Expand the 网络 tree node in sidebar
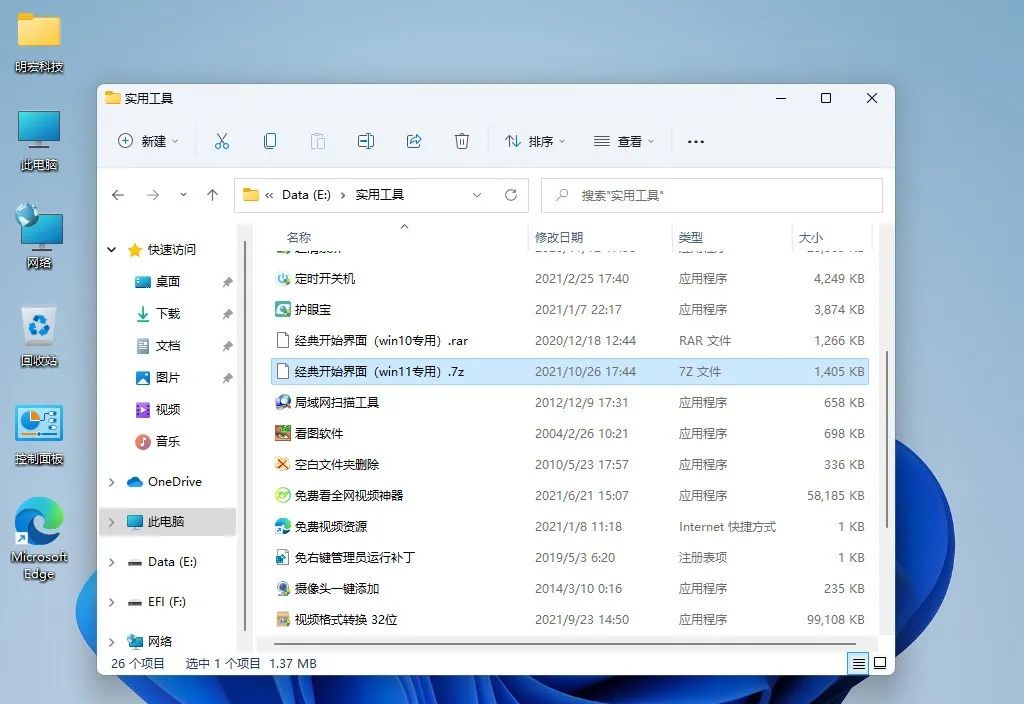1024x704 pixels. 112,642
